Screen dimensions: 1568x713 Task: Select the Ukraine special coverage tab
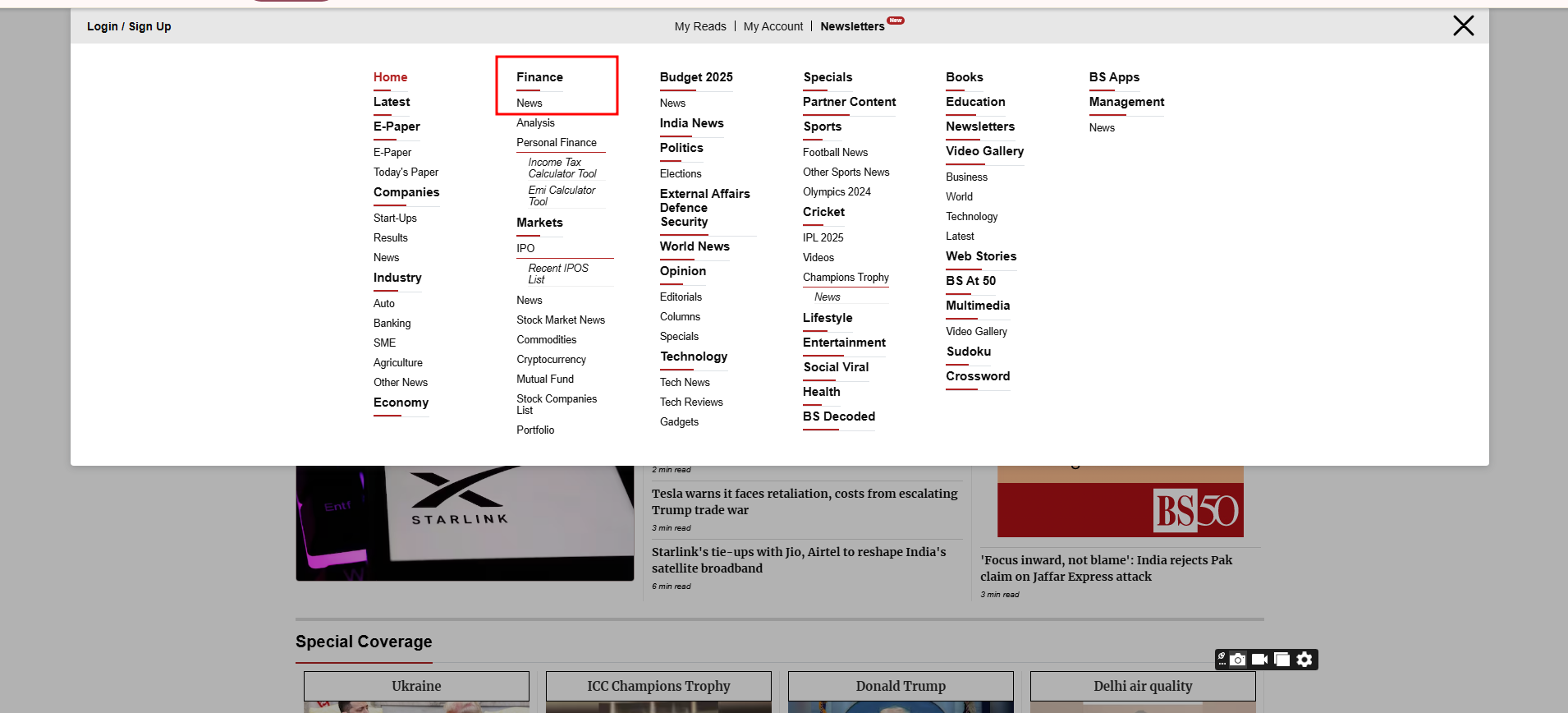[416, 686]
